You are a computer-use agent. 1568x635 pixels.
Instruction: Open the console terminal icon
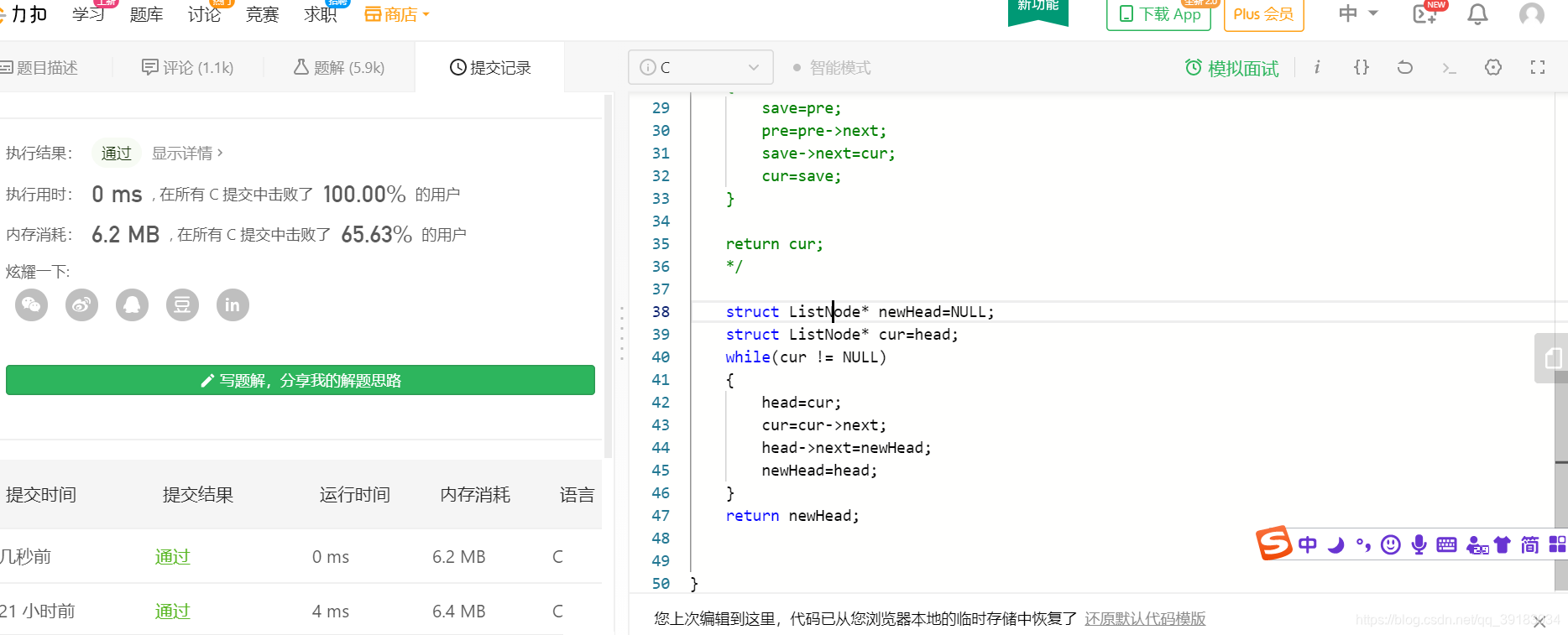(1449, 68)
